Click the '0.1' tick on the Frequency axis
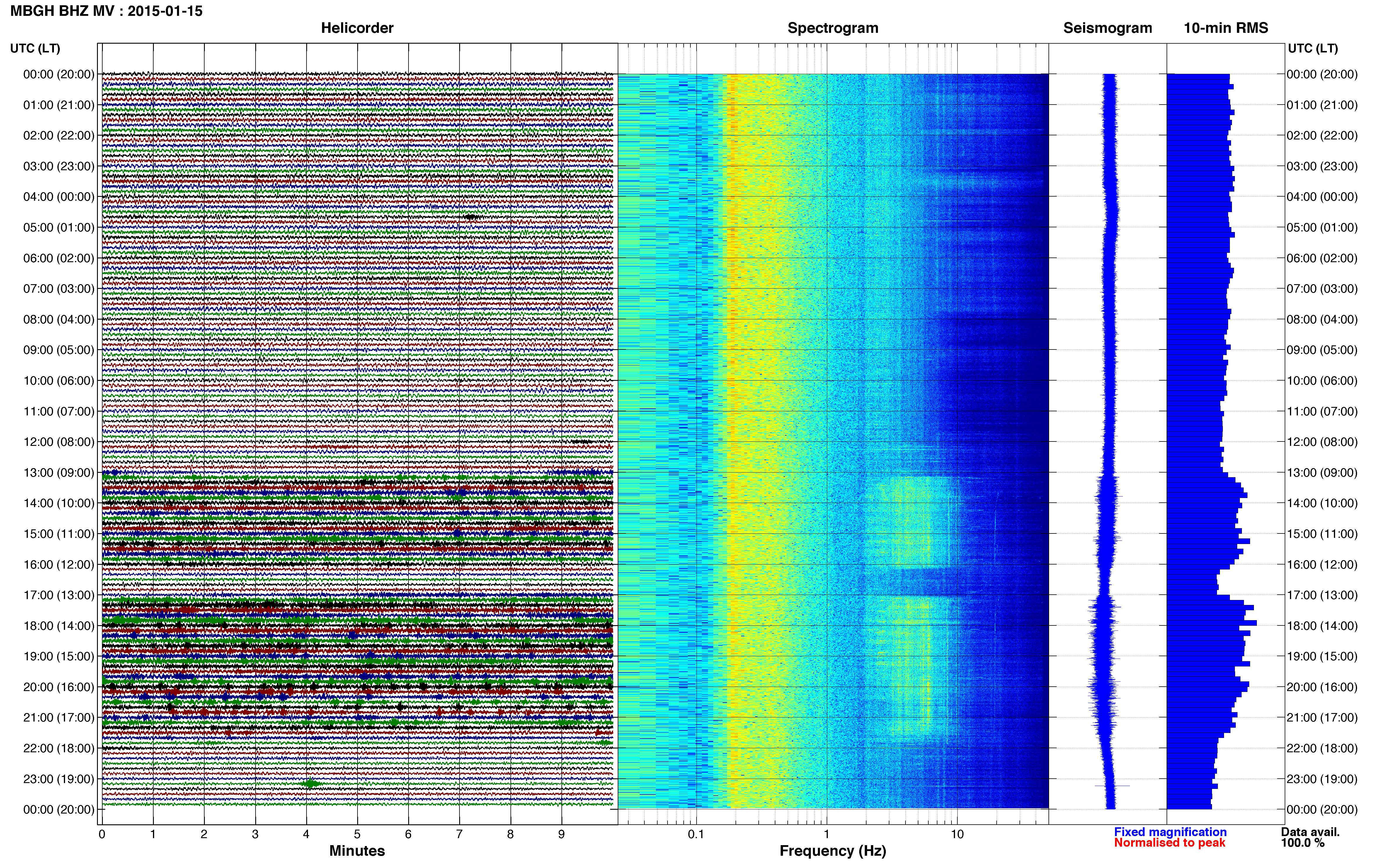The width and height of the screenshot is (1389, 868). [x=696, y=835]
